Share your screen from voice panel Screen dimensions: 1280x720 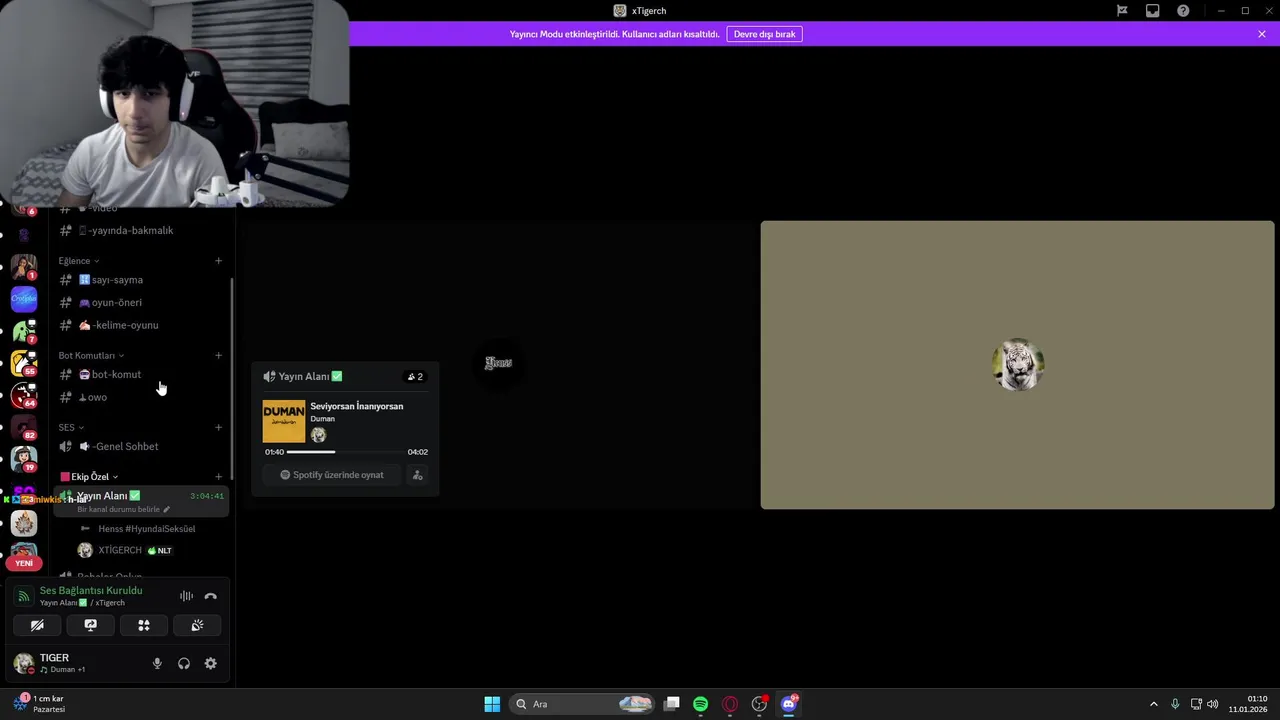(x=90, y=625)
